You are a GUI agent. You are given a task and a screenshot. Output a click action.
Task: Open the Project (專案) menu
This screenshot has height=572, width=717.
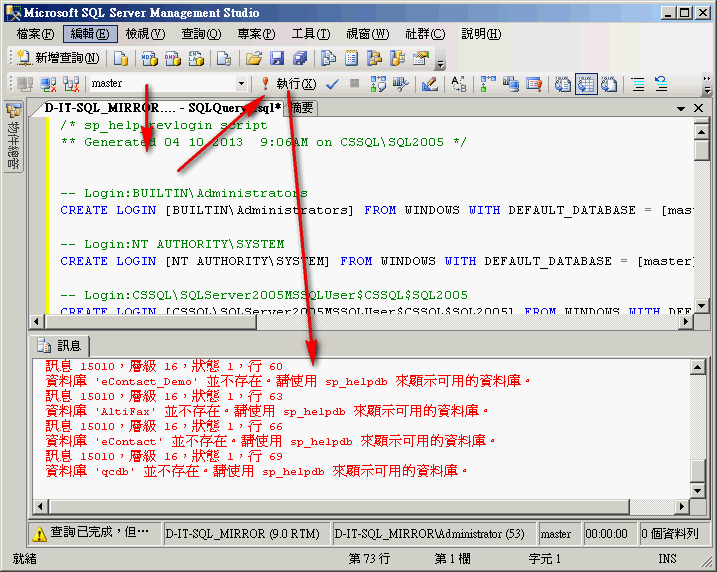pos(257,34)
